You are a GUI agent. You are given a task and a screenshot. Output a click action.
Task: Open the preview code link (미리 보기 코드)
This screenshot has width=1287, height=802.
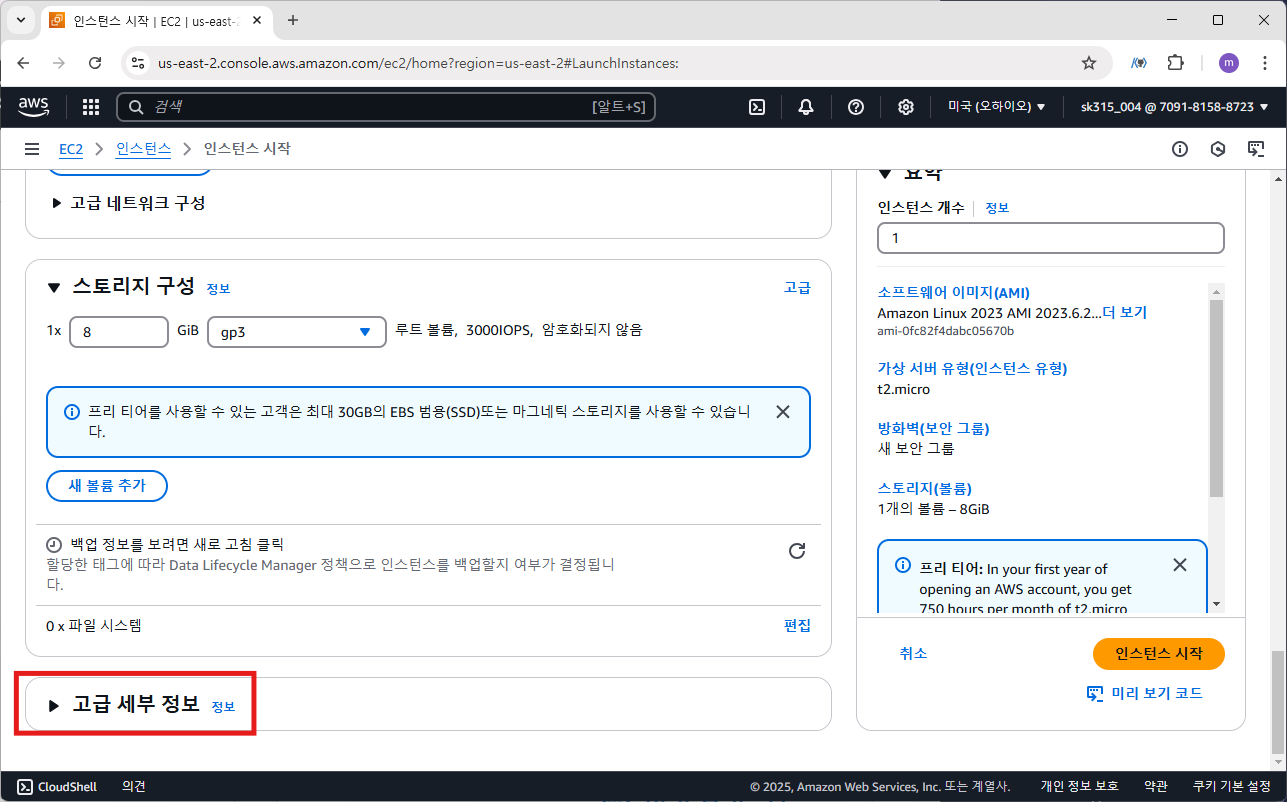coord(1144,693)
